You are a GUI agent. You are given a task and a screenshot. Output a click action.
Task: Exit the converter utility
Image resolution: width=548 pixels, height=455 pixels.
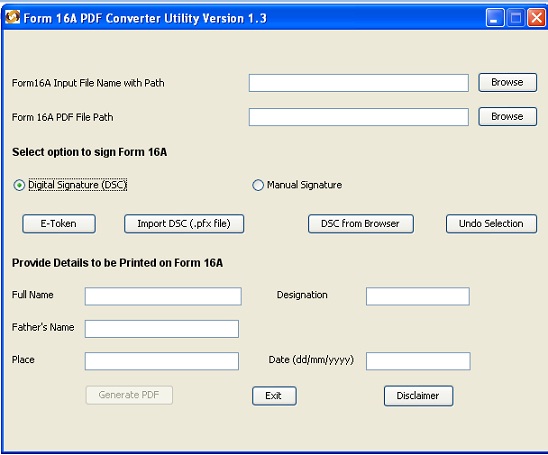(x=274, y=396)
